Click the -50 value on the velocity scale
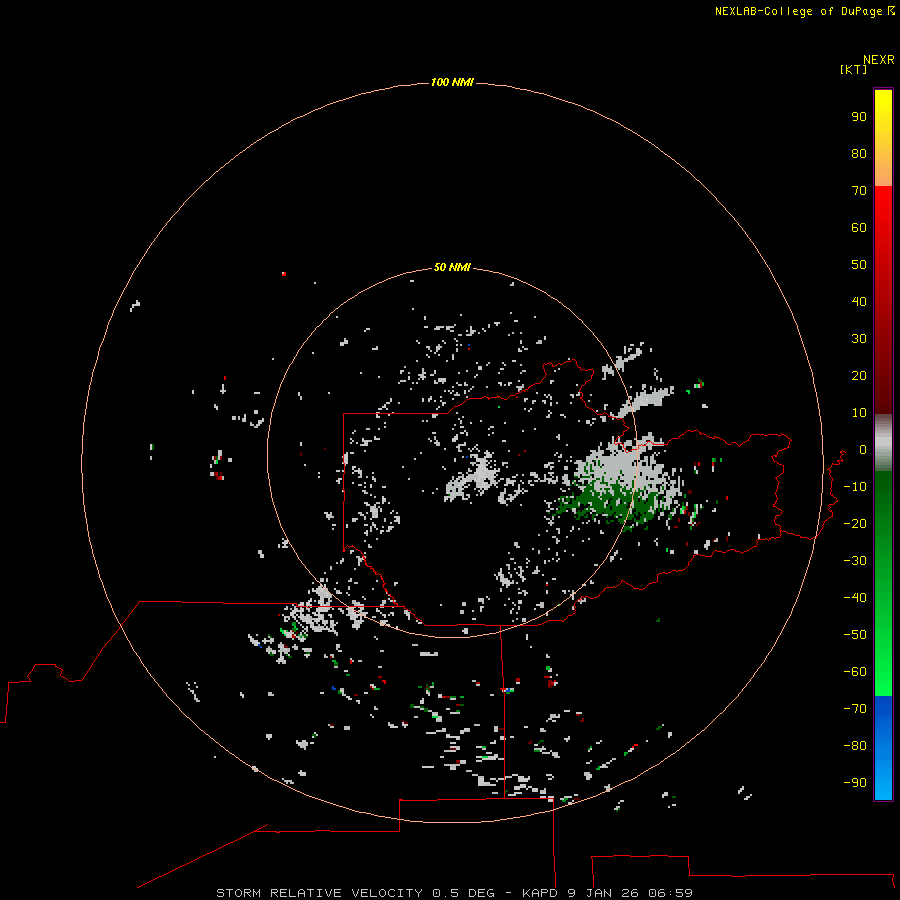900x900 pixels. (x=855, y=635)
